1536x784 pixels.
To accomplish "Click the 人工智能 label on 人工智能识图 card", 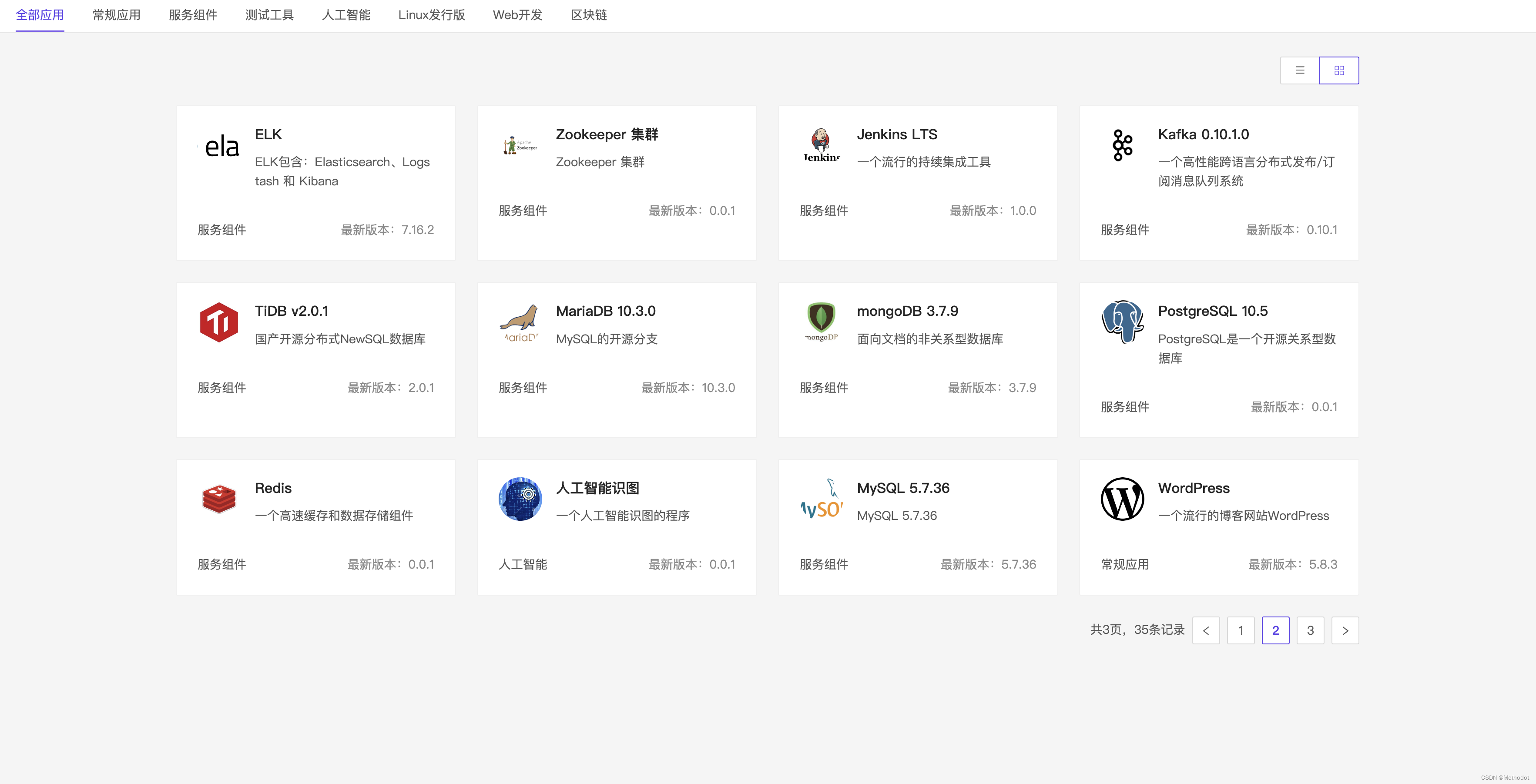I will point(522,564).
